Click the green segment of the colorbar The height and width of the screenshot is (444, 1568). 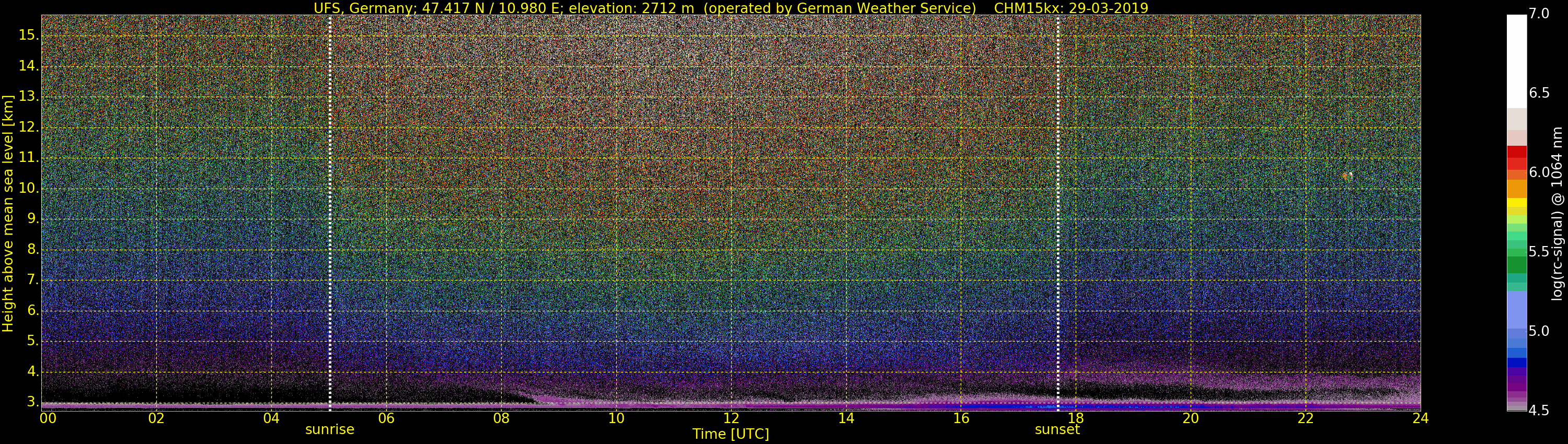click(x=1516, y=265)
